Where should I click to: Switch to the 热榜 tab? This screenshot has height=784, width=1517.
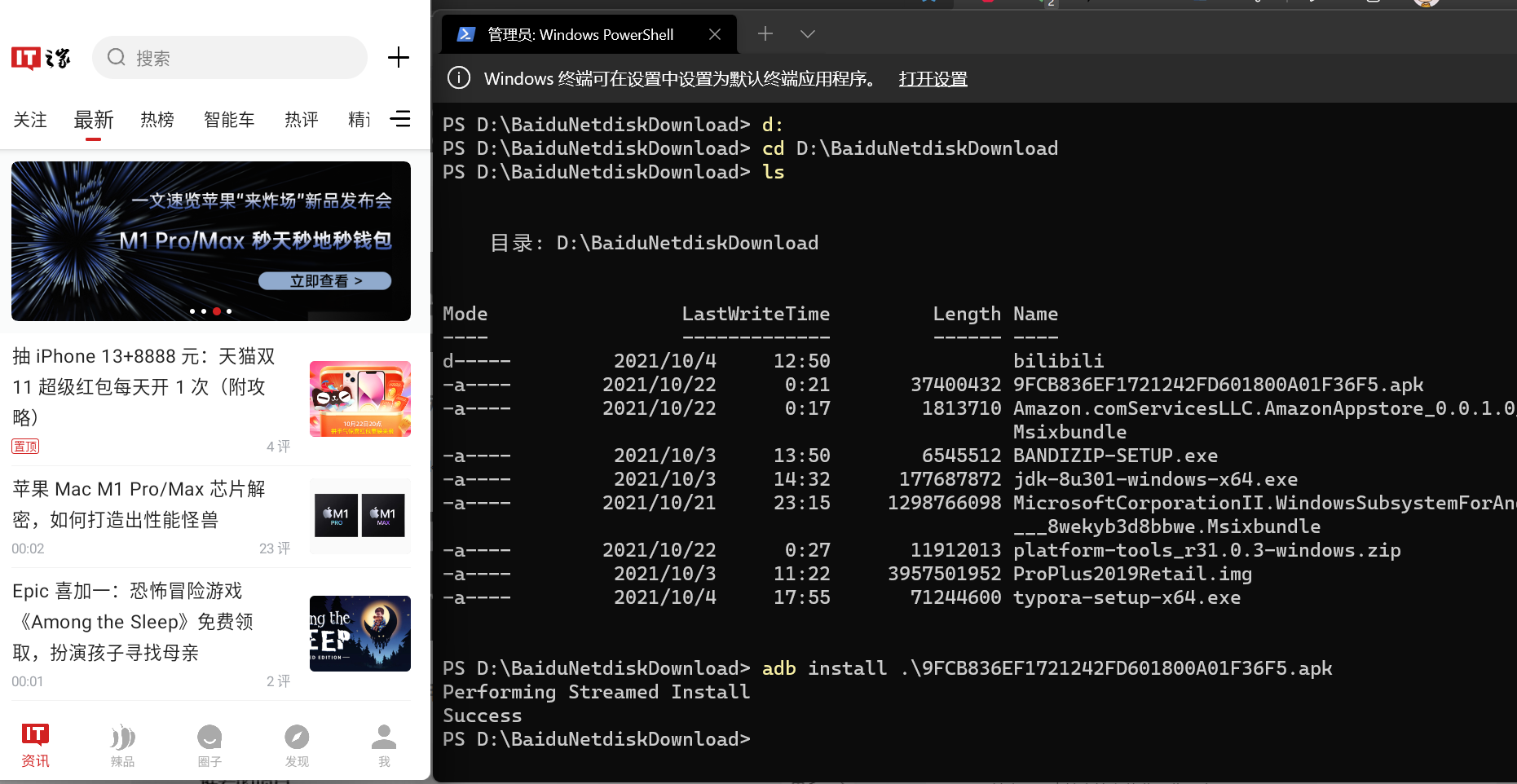point(157,120)
